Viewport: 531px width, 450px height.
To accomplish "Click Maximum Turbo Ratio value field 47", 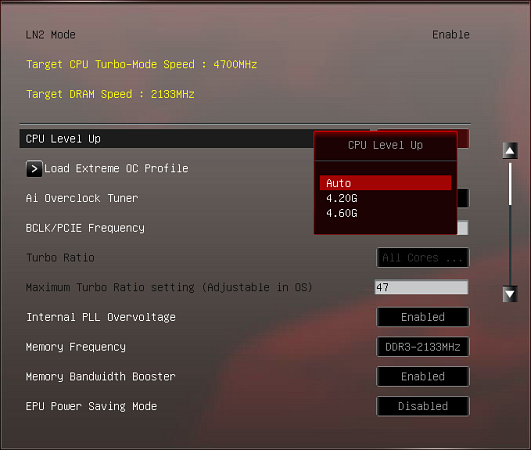I will click(421, 287).
